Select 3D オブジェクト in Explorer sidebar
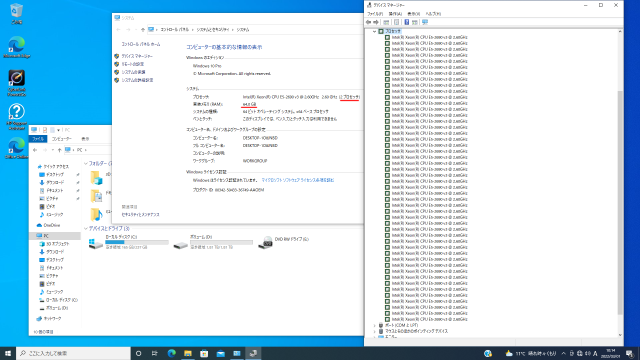Image resolution: width=640 pixels, height=360 pixels. [x=54, y=244]
